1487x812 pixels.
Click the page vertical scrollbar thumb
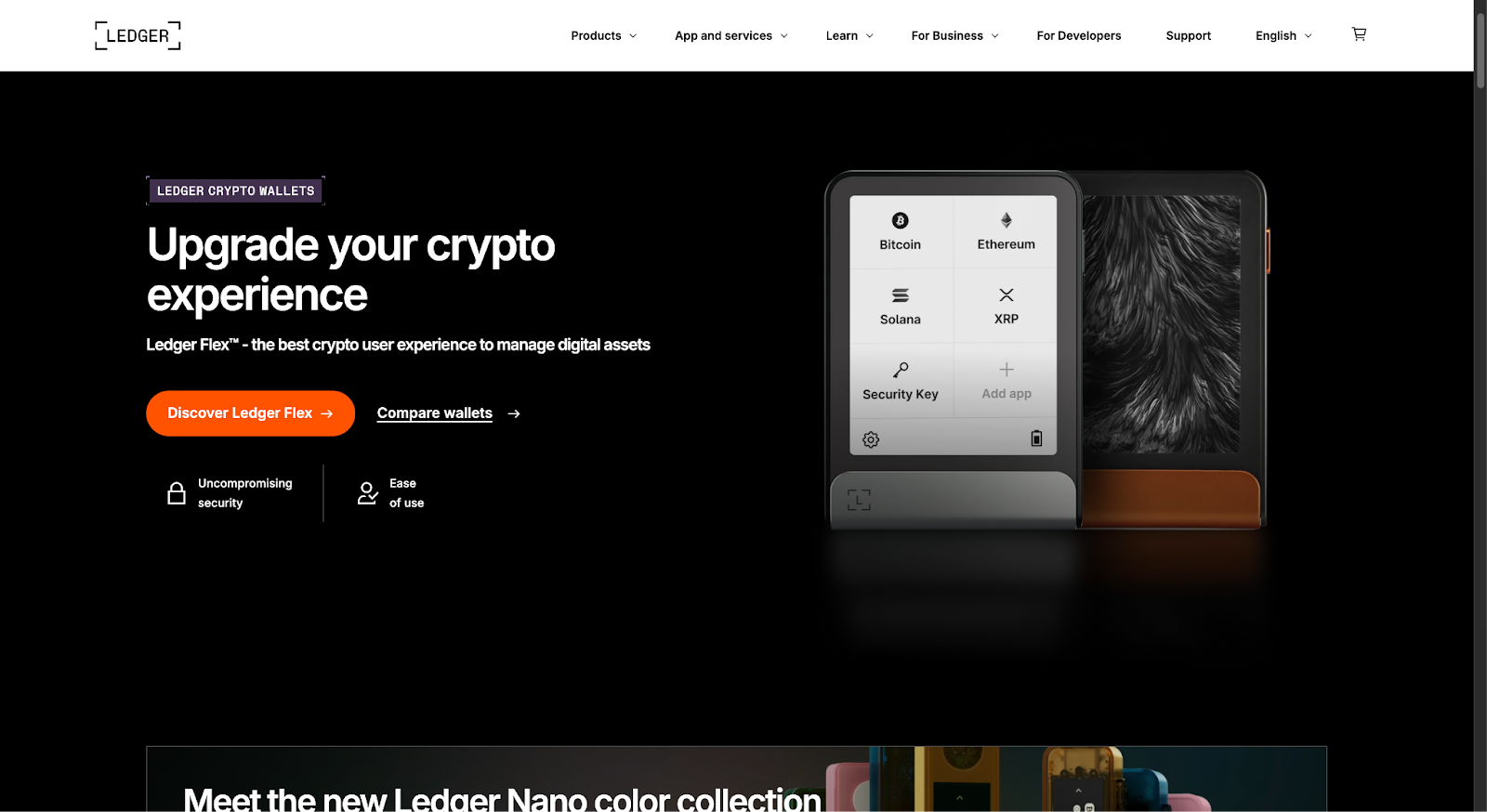[x=1480, y=45]
